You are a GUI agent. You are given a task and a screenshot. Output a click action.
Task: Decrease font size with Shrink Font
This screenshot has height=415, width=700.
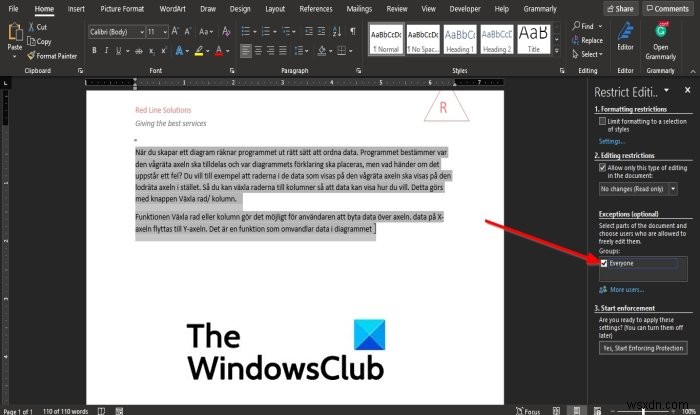tap(188, 31)
